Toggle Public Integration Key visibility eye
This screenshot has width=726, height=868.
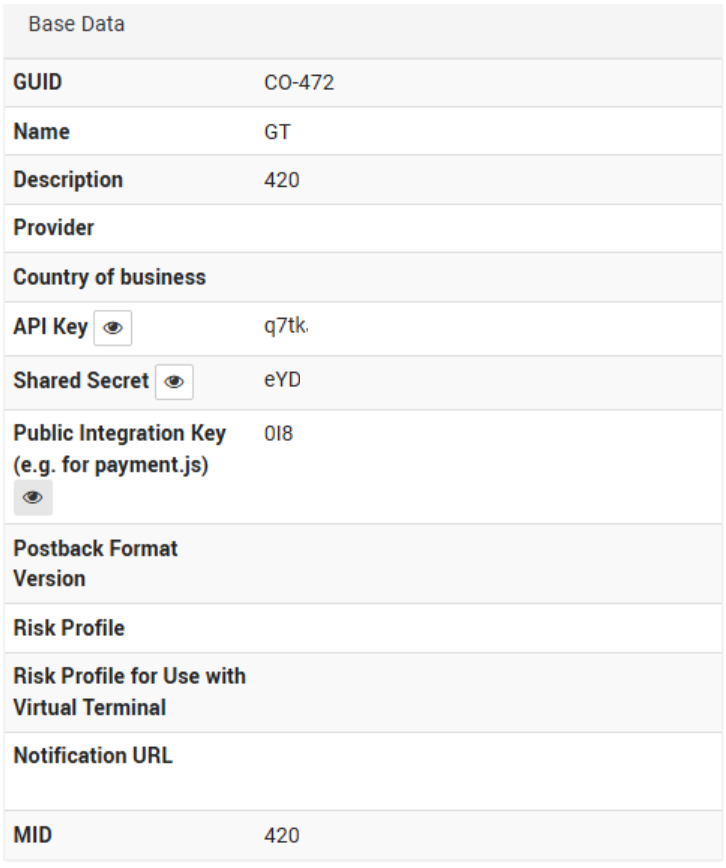pyautogui.click(x=33, y=497)
